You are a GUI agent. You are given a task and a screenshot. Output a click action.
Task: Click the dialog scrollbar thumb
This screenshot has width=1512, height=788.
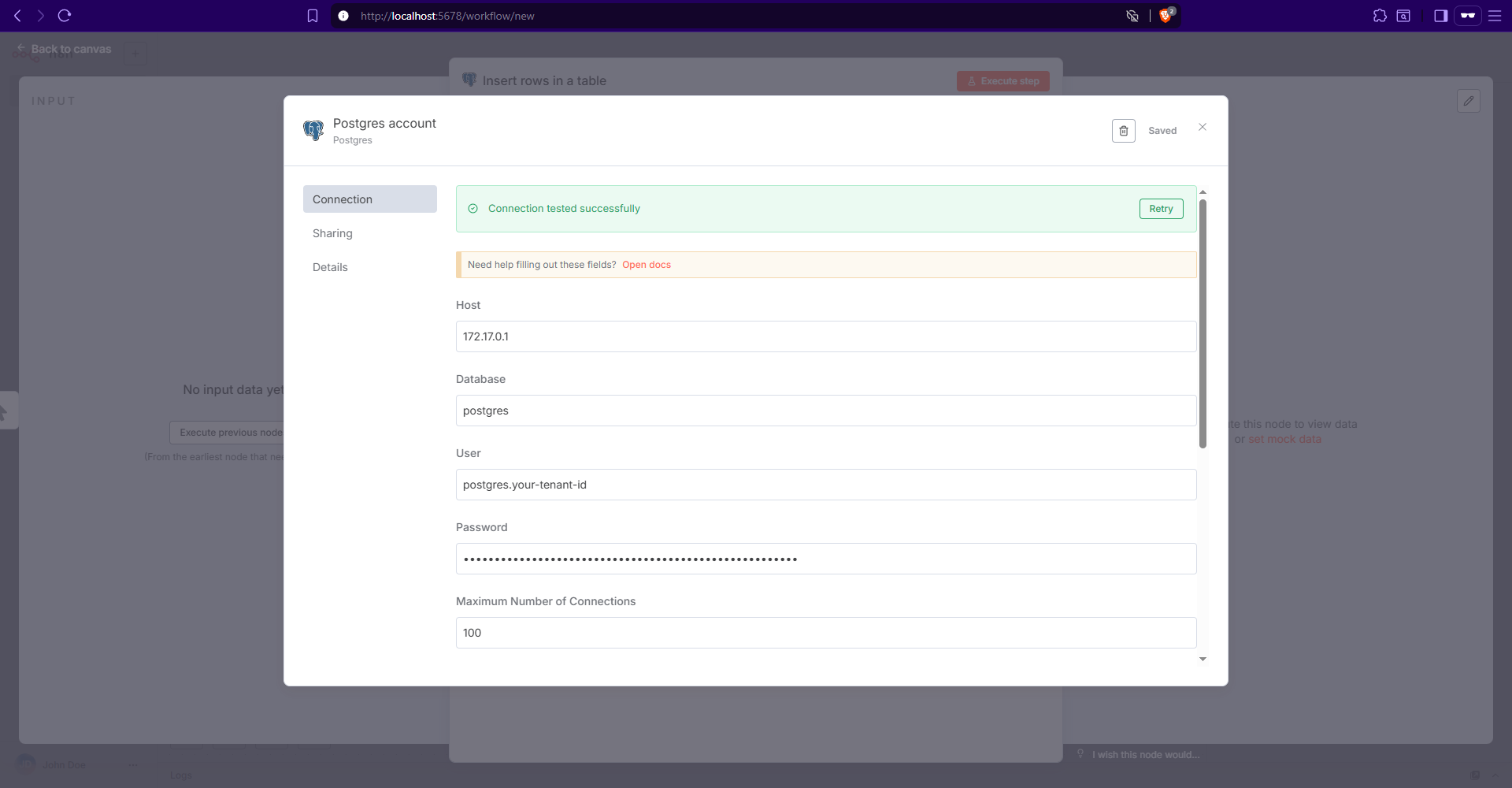click(1203, 323)
